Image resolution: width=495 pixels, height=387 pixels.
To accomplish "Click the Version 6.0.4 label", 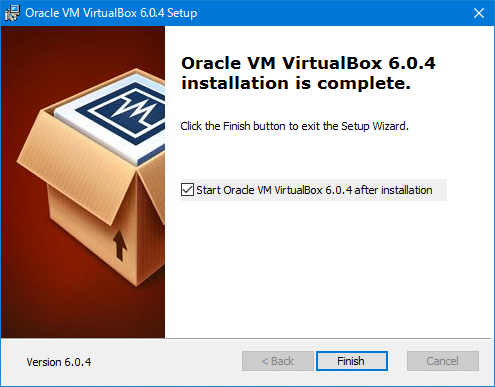I will pyautogui.click(x=59, y=362).
